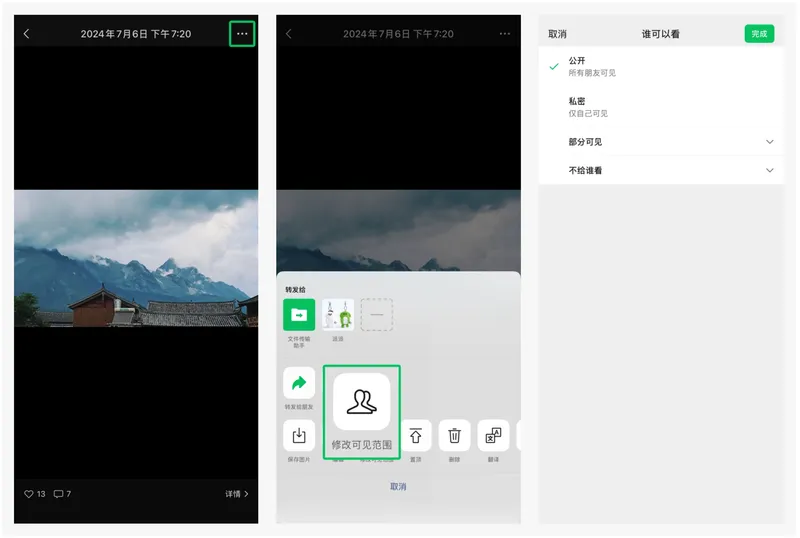Screen dimensions: 800x538
Task: Expand the 不给谁看 chevron
Action: coord(769,170)
